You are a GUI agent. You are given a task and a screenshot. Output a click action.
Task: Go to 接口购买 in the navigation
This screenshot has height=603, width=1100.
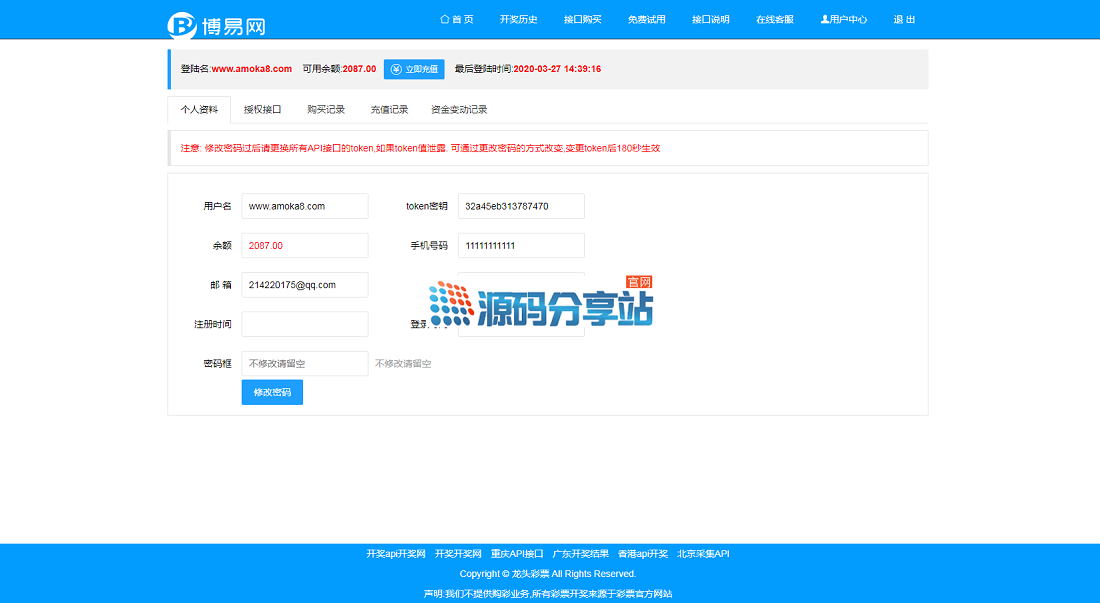coord(583,20)
